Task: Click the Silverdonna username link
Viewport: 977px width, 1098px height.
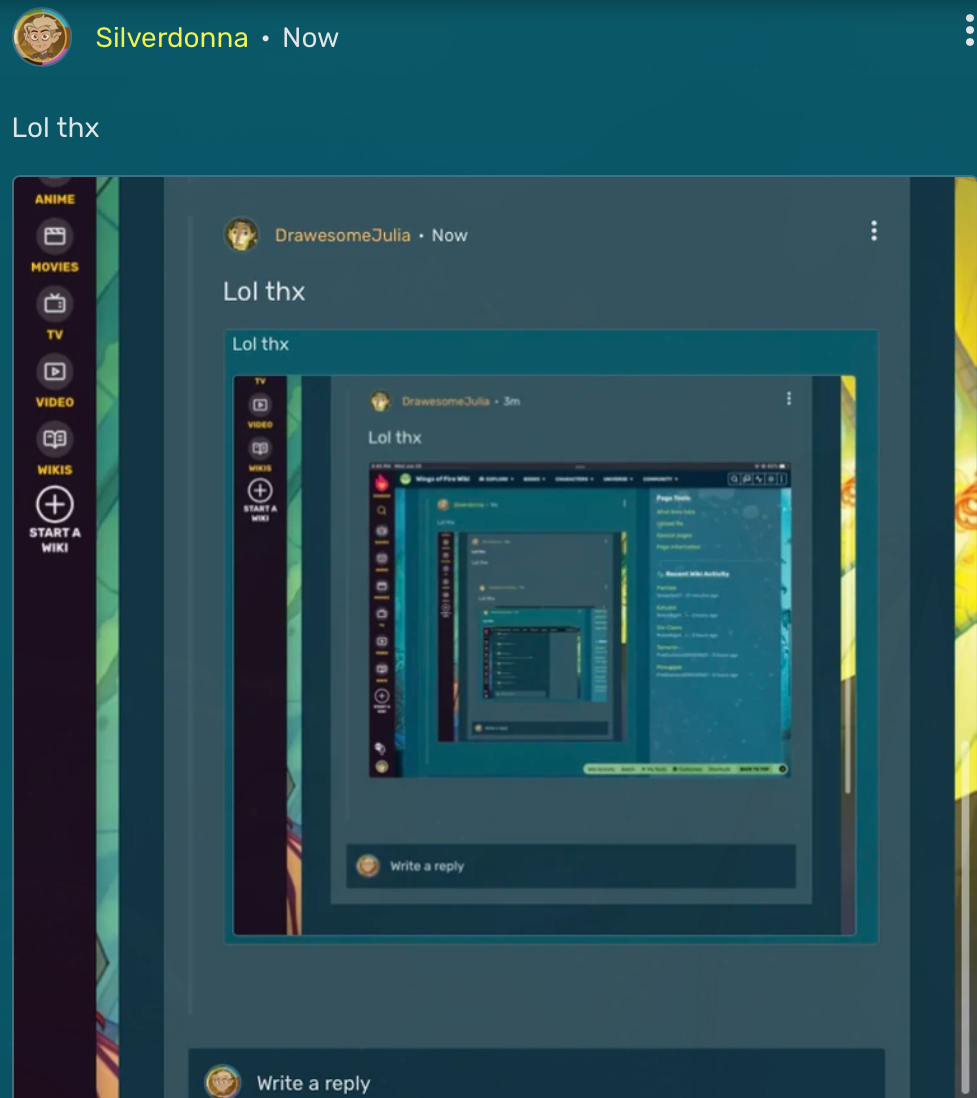Action: [171, 38]
